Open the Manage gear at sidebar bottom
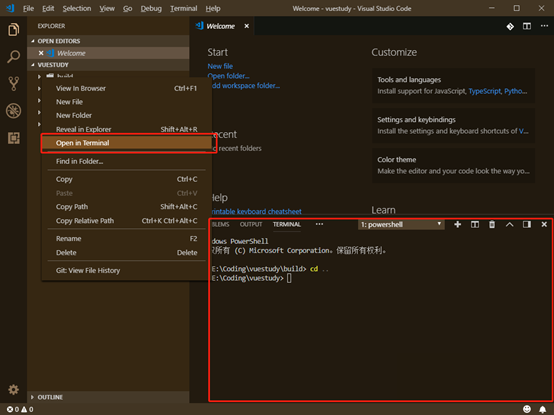This screenshot has height=415, width=554. [x=13, y=390]
